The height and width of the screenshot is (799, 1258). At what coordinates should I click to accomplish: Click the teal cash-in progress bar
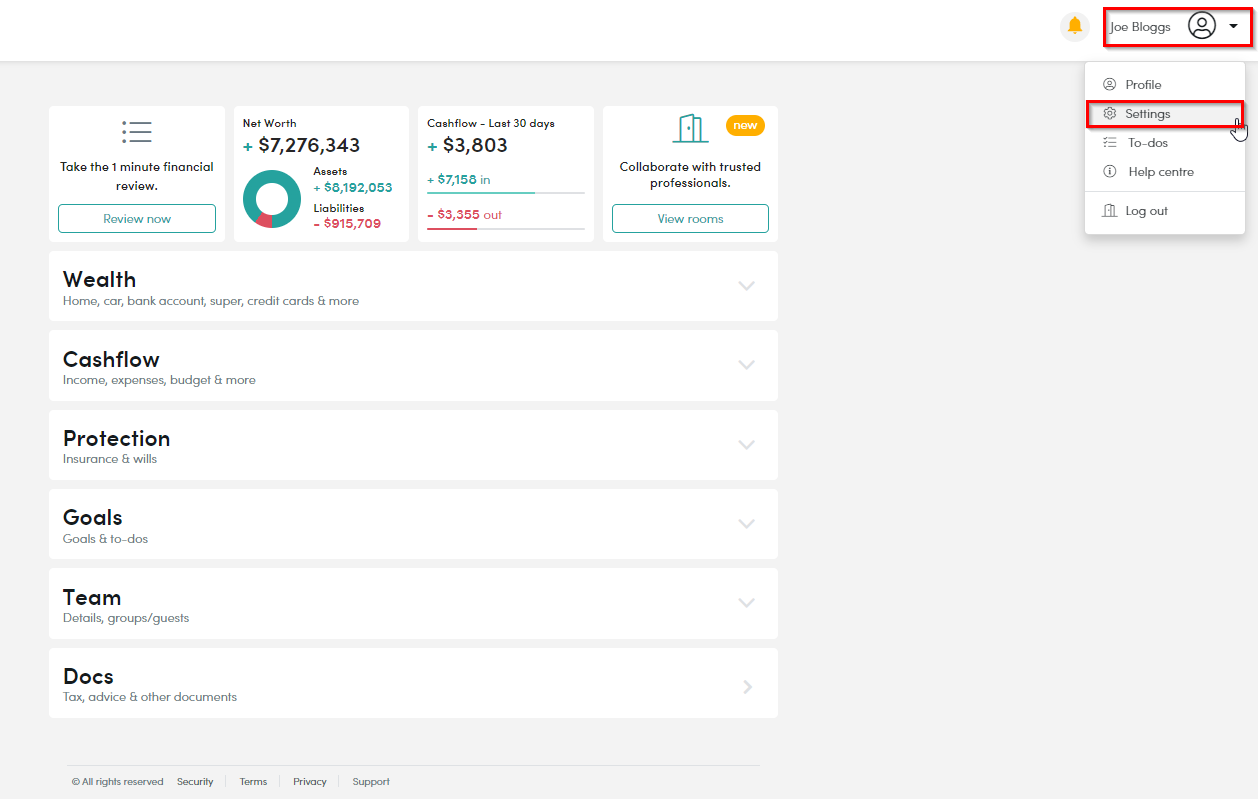click(506, 193)
